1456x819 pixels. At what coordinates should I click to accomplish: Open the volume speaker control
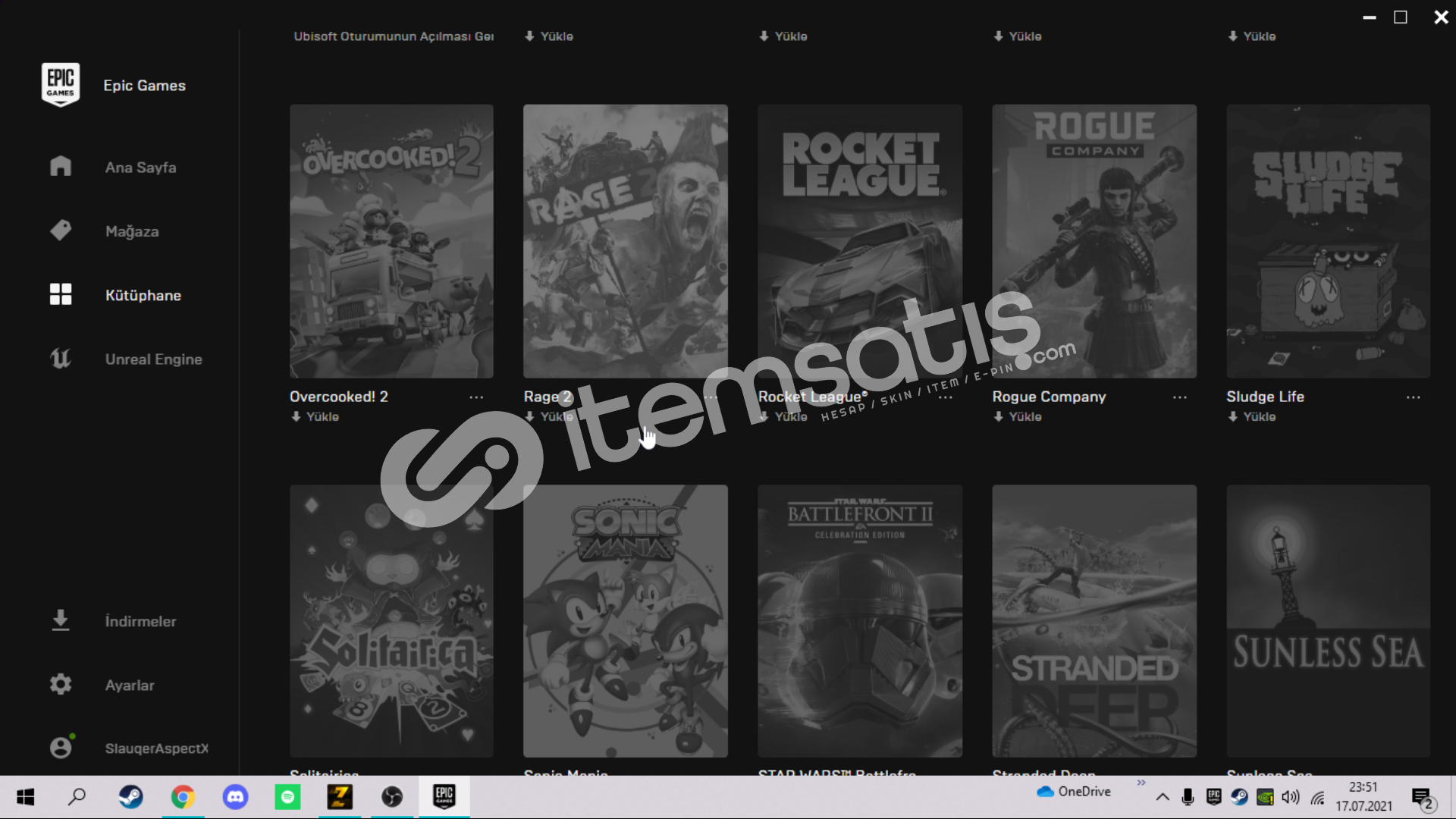(1291, 797)
